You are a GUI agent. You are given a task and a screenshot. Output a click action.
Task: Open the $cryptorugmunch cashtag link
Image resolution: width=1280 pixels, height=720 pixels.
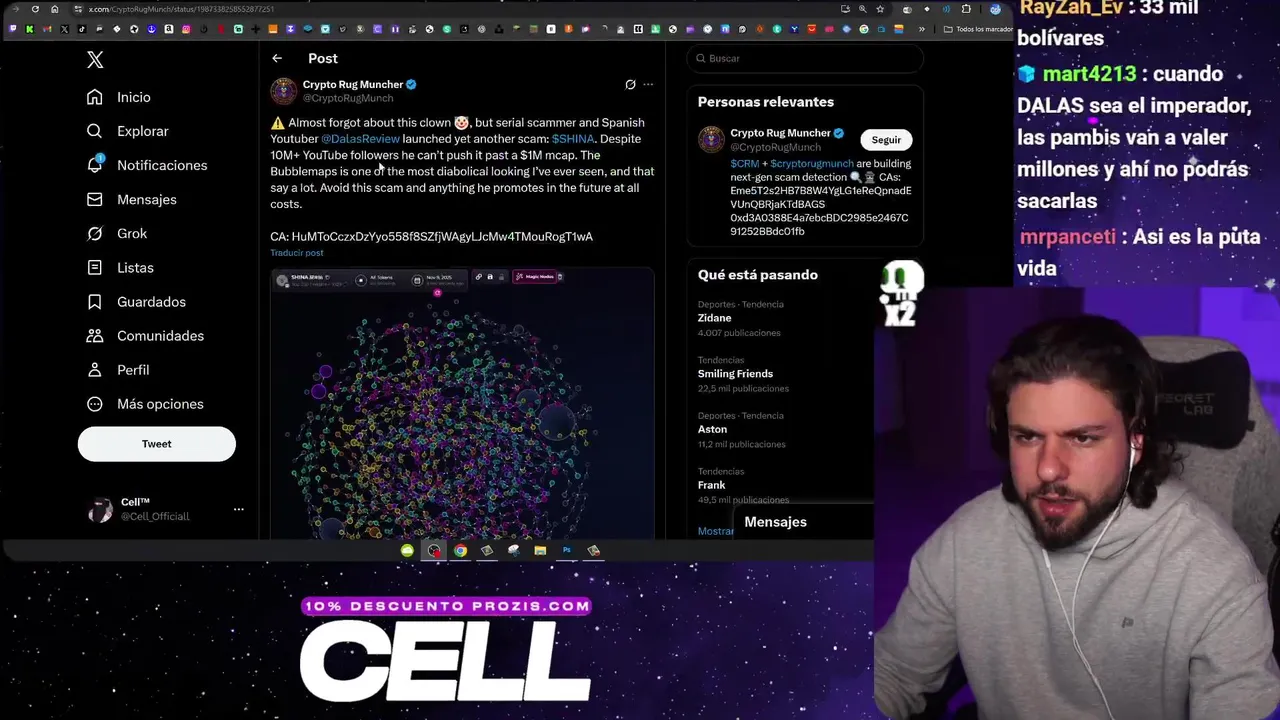pos(812,164)
